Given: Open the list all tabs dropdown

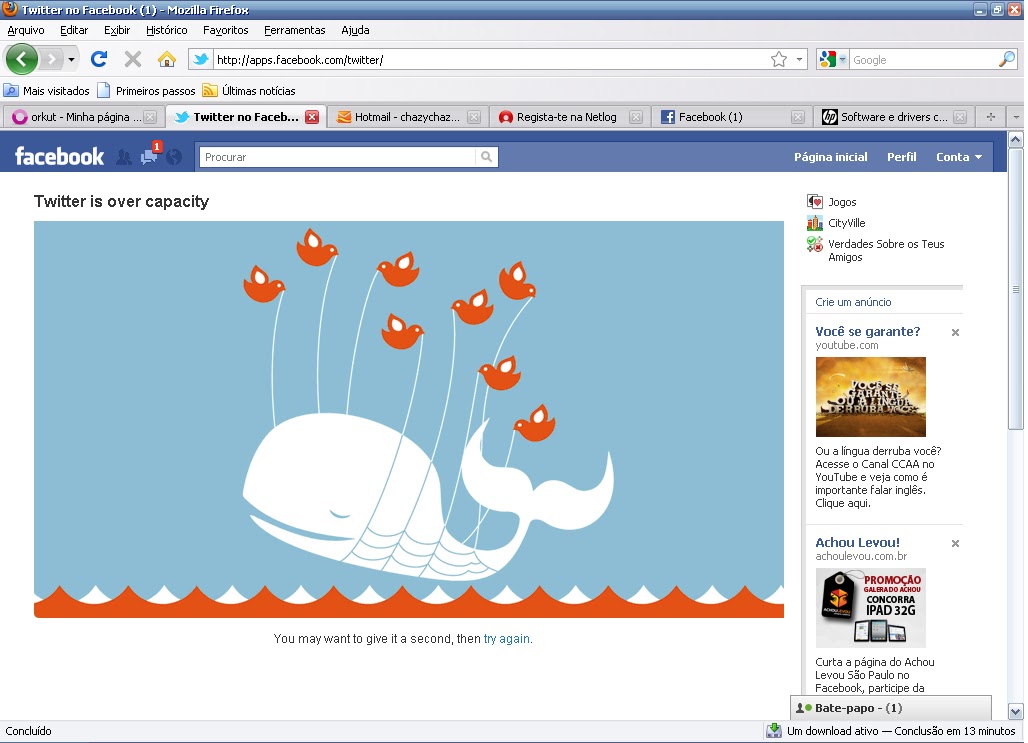Looking at the screenshot, I should [1016, 117].
